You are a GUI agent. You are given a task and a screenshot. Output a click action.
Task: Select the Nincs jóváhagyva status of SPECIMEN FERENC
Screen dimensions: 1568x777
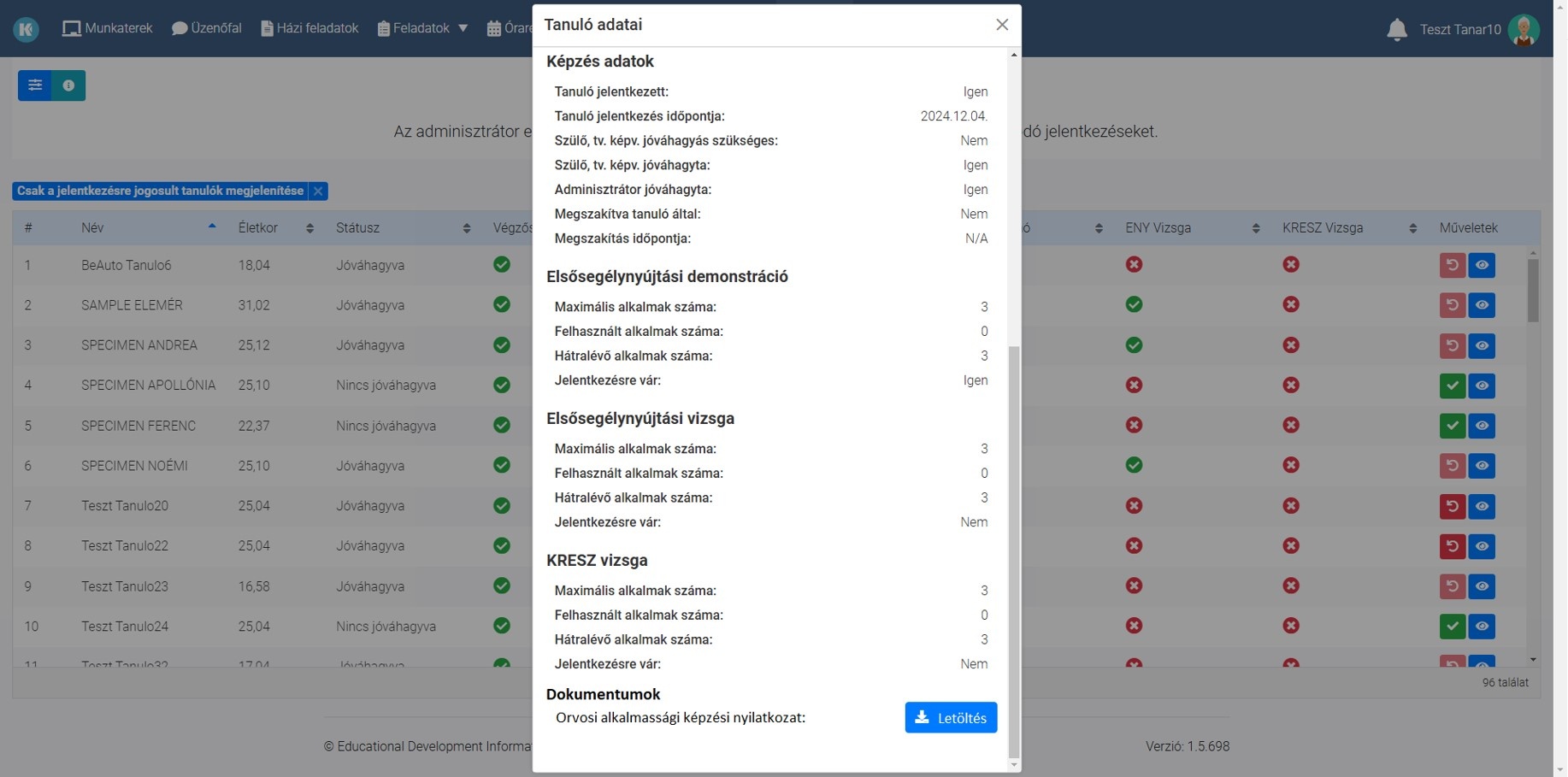coord(386,426)
